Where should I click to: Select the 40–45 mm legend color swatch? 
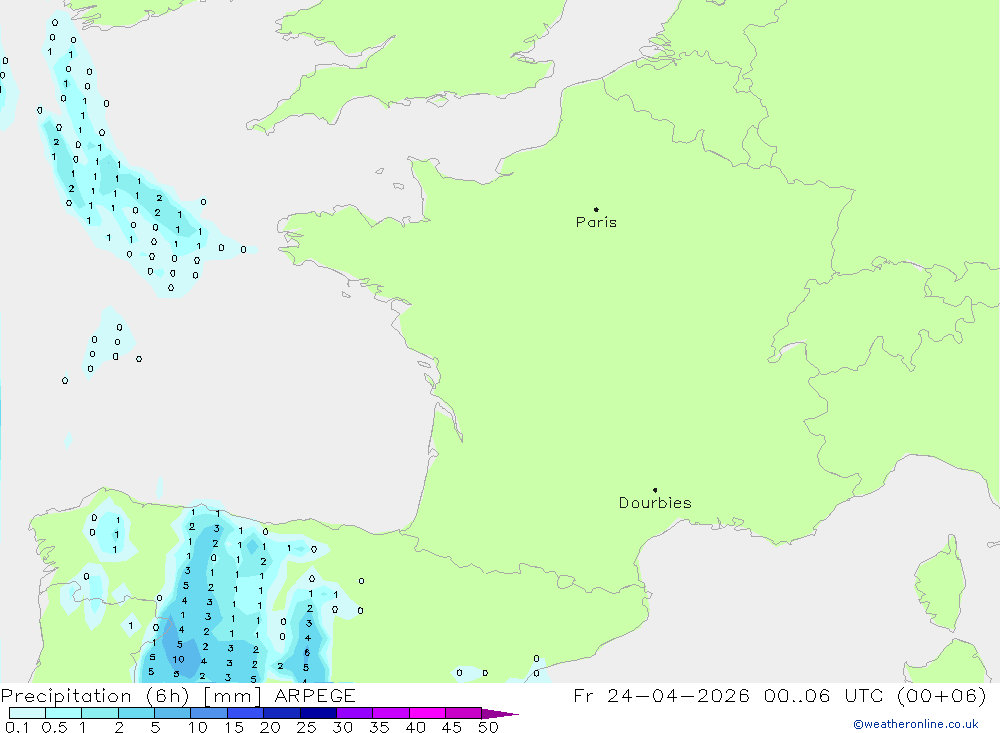point(427,713)
